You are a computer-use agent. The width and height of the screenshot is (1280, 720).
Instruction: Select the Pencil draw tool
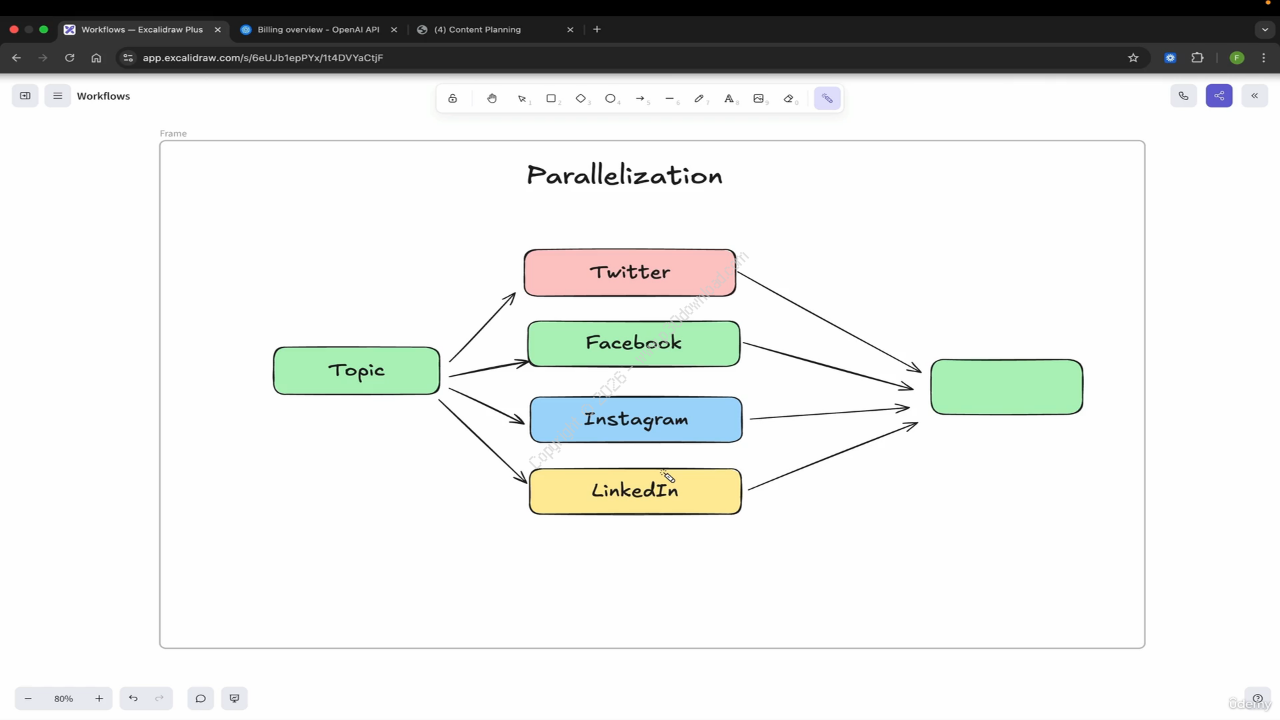tap(699, 98)
